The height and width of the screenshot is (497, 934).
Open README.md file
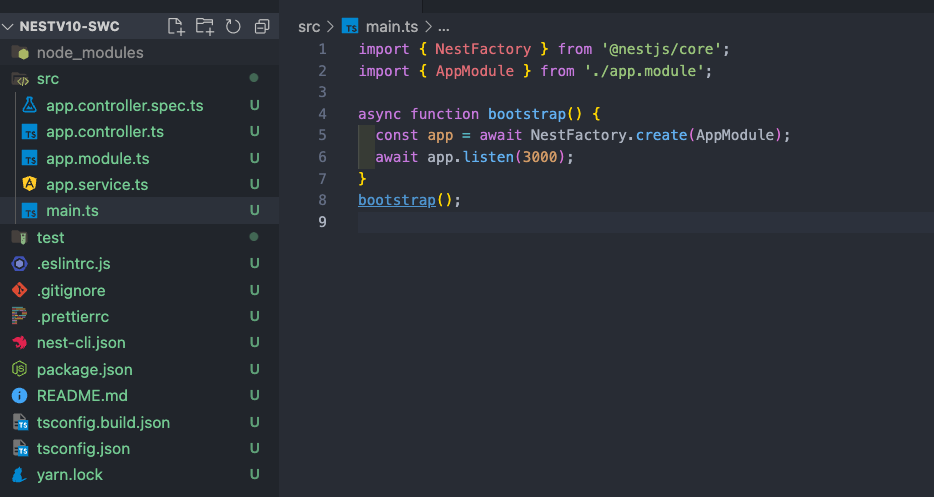[x=139, y=396]
